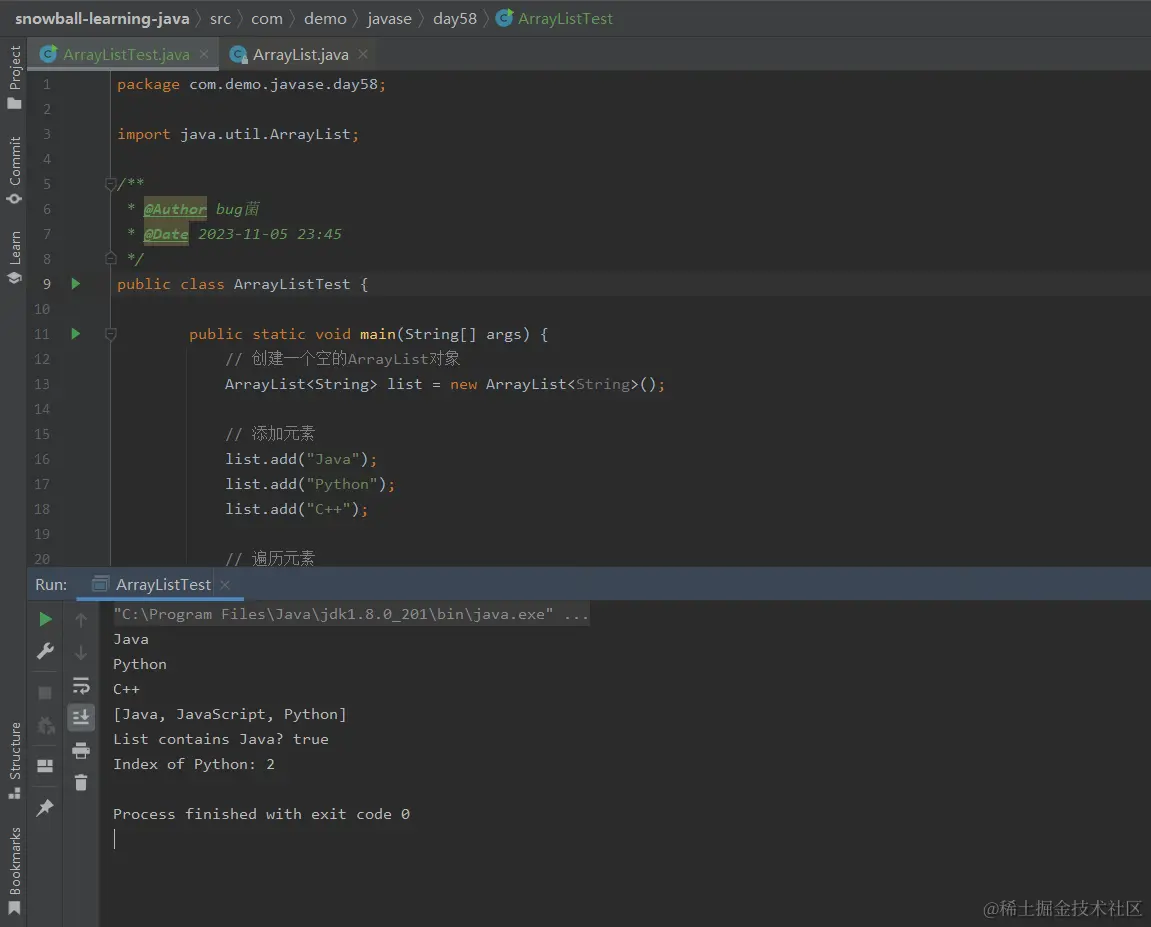Close the ArrayList.java editor tab

[363, 54]
